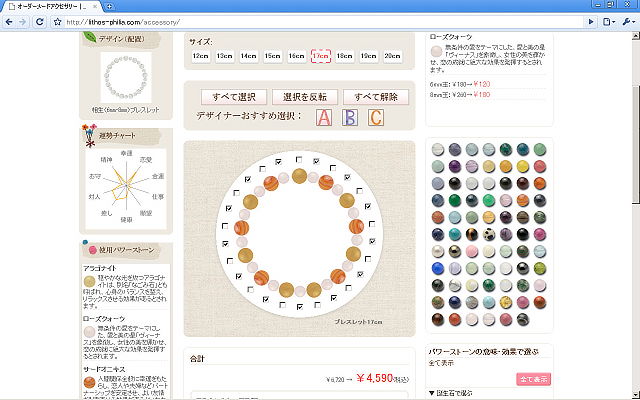Image resolution: width=640 pixels, height=400 pixels.
Task: Click the aragonite stone icon in left panel
Action: [x=89, y=281]
